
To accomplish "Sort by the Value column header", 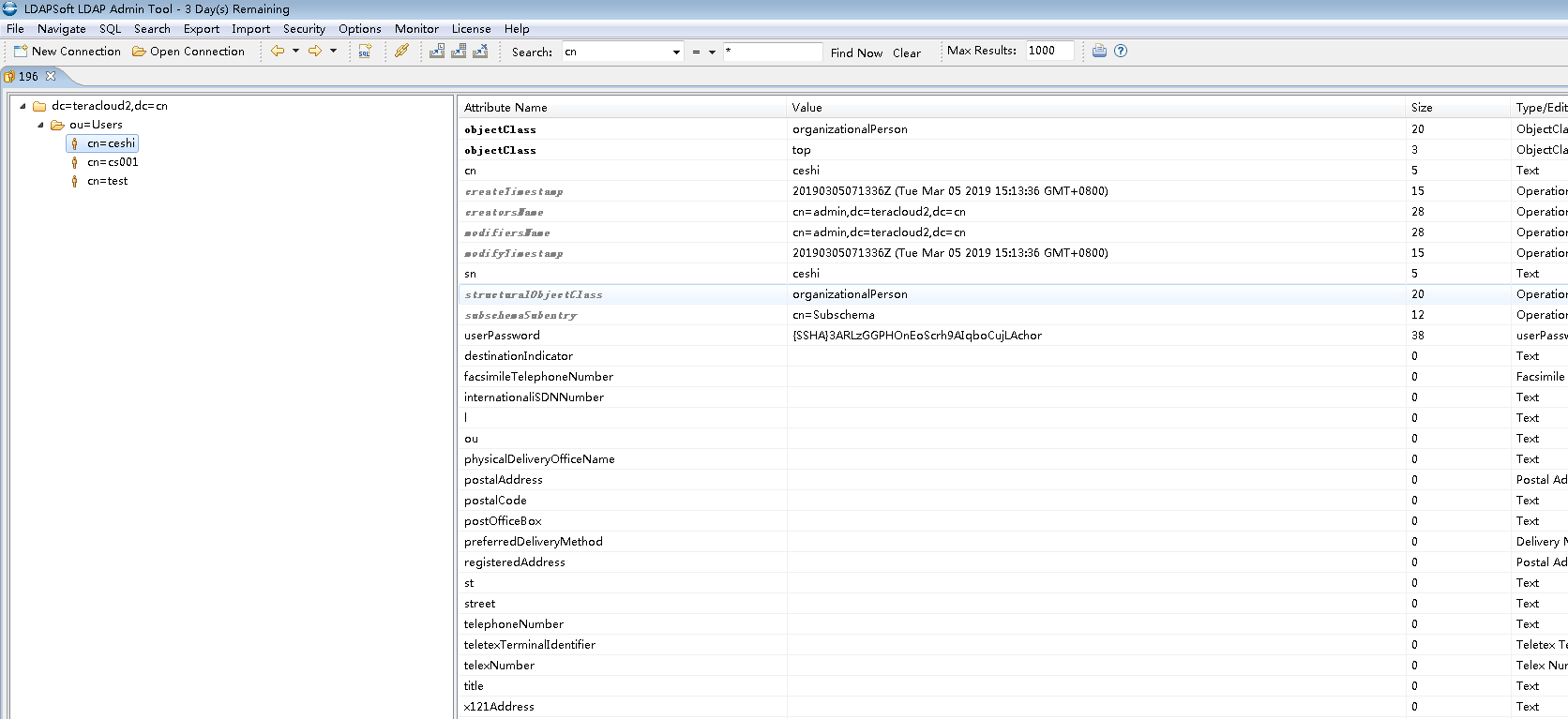I will [x=1096, y=108].
